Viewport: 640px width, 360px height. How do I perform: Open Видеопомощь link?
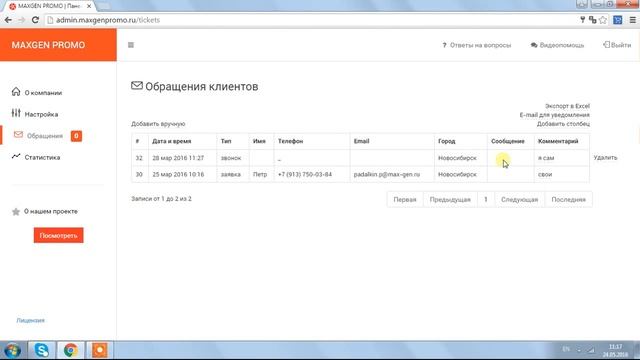pyautogui.click(x=557, y=45)
